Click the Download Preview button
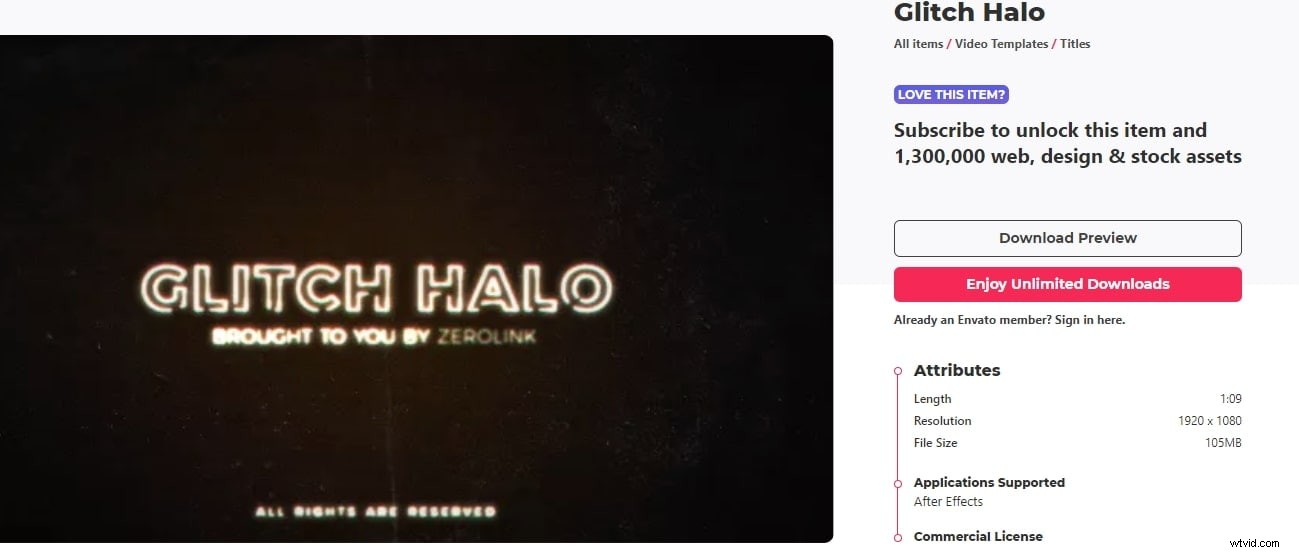 pyautogui.click(x=1067, y=238)
